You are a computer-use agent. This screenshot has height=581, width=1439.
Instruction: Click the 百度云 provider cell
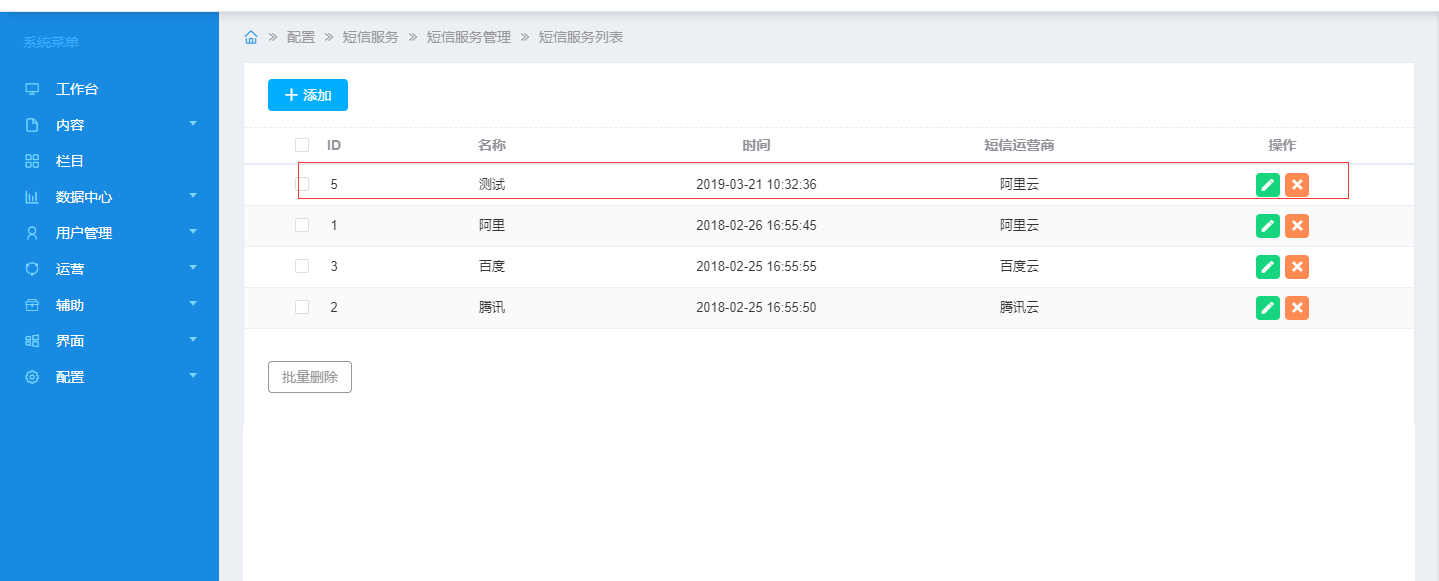pos(1019,267)
